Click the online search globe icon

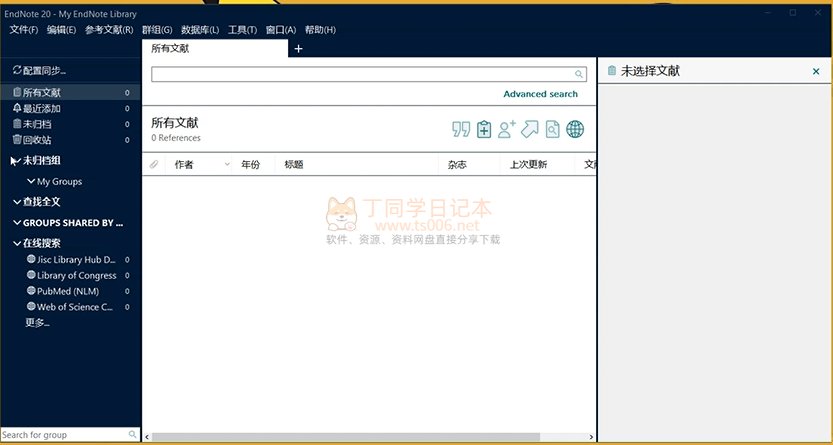coord(575,129)
